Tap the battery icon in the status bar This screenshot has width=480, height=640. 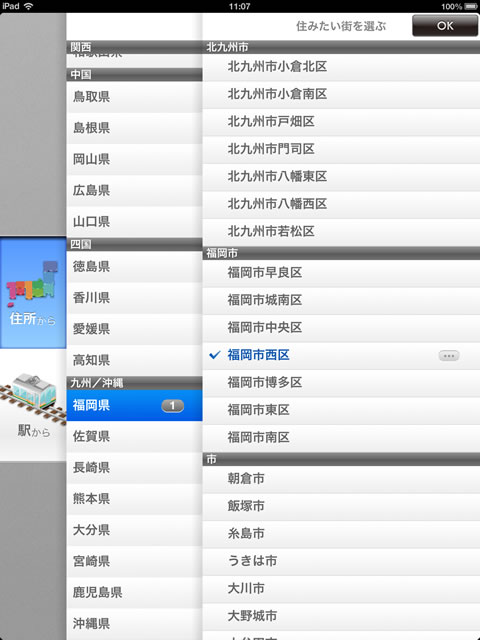point(471,7)
